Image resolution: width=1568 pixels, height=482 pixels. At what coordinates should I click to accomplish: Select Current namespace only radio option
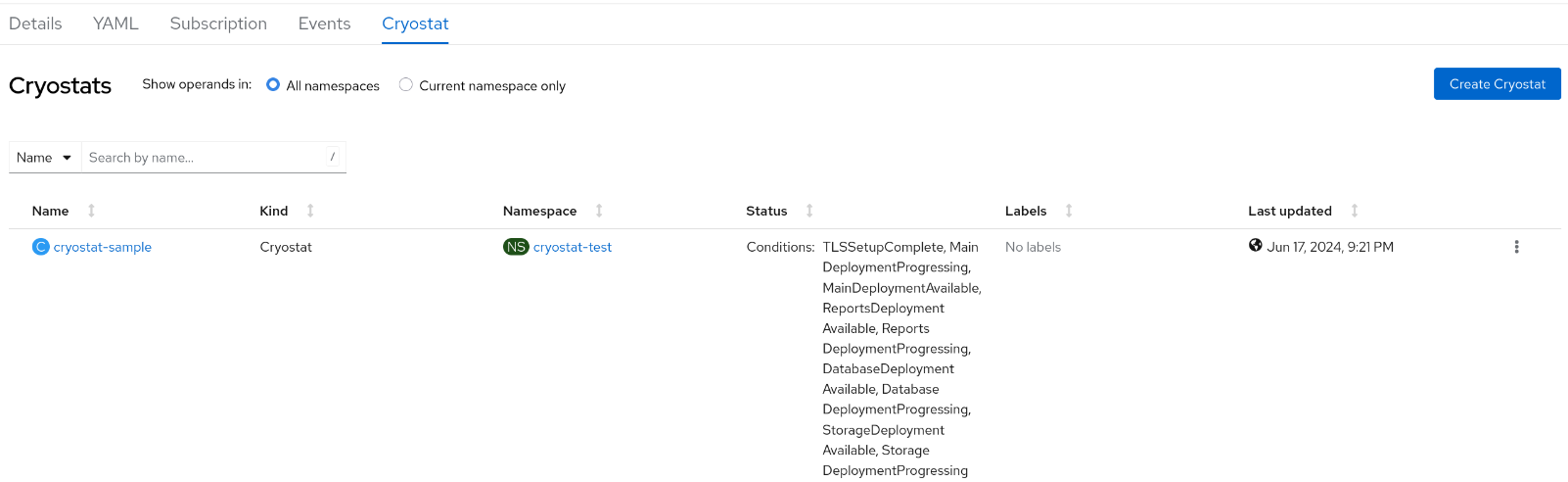coord(406,85)
